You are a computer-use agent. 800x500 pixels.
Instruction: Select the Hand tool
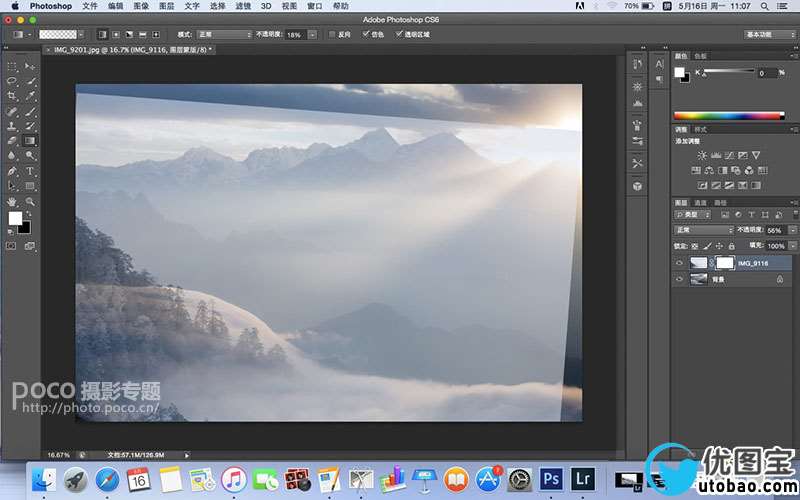coord(12,202)
